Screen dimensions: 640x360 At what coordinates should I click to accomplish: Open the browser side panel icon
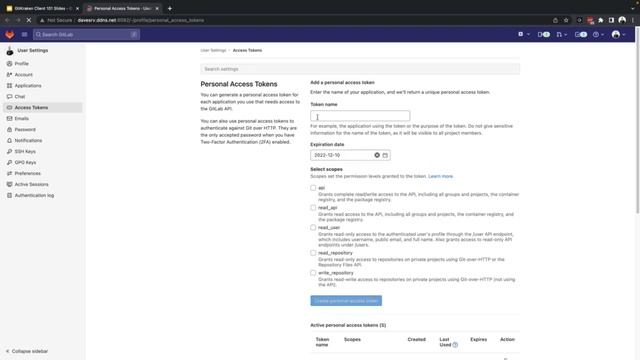point(611,20)
